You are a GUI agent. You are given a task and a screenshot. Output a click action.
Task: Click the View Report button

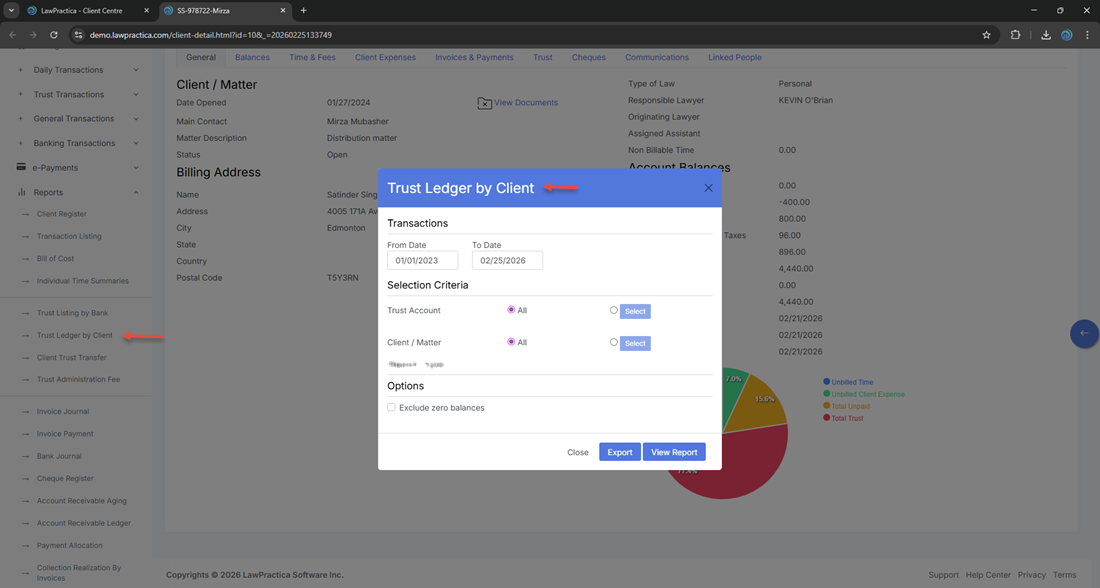click(x=674, y=452)
